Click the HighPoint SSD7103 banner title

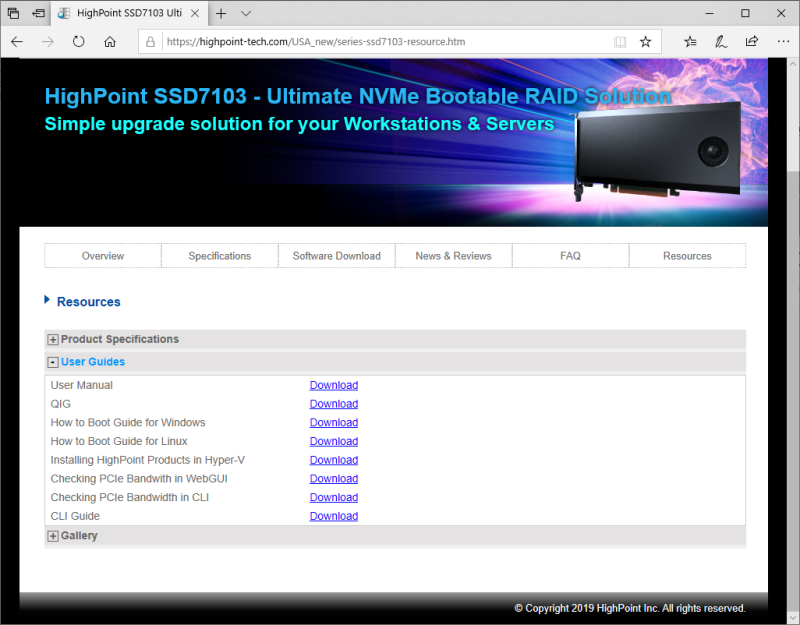point(358,96)
